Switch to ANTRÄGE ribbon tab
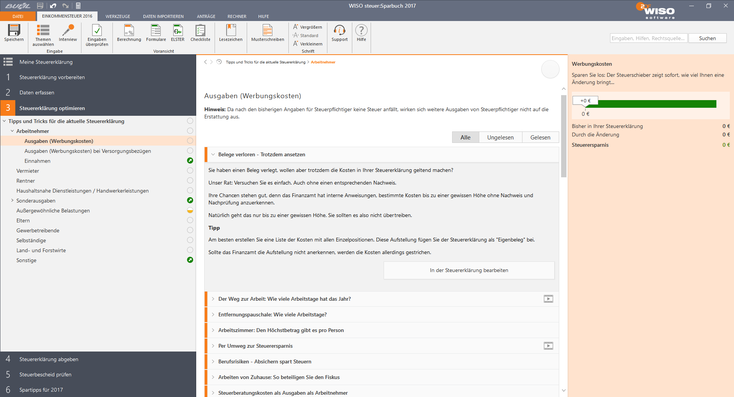The image size is (734, 397). click(x=206, y=16)
